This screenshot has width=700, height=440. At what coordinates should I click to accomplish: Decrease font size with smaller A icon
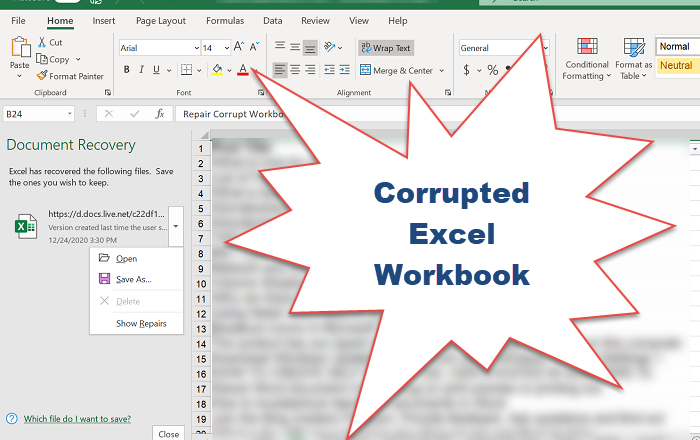pos(254,46)
